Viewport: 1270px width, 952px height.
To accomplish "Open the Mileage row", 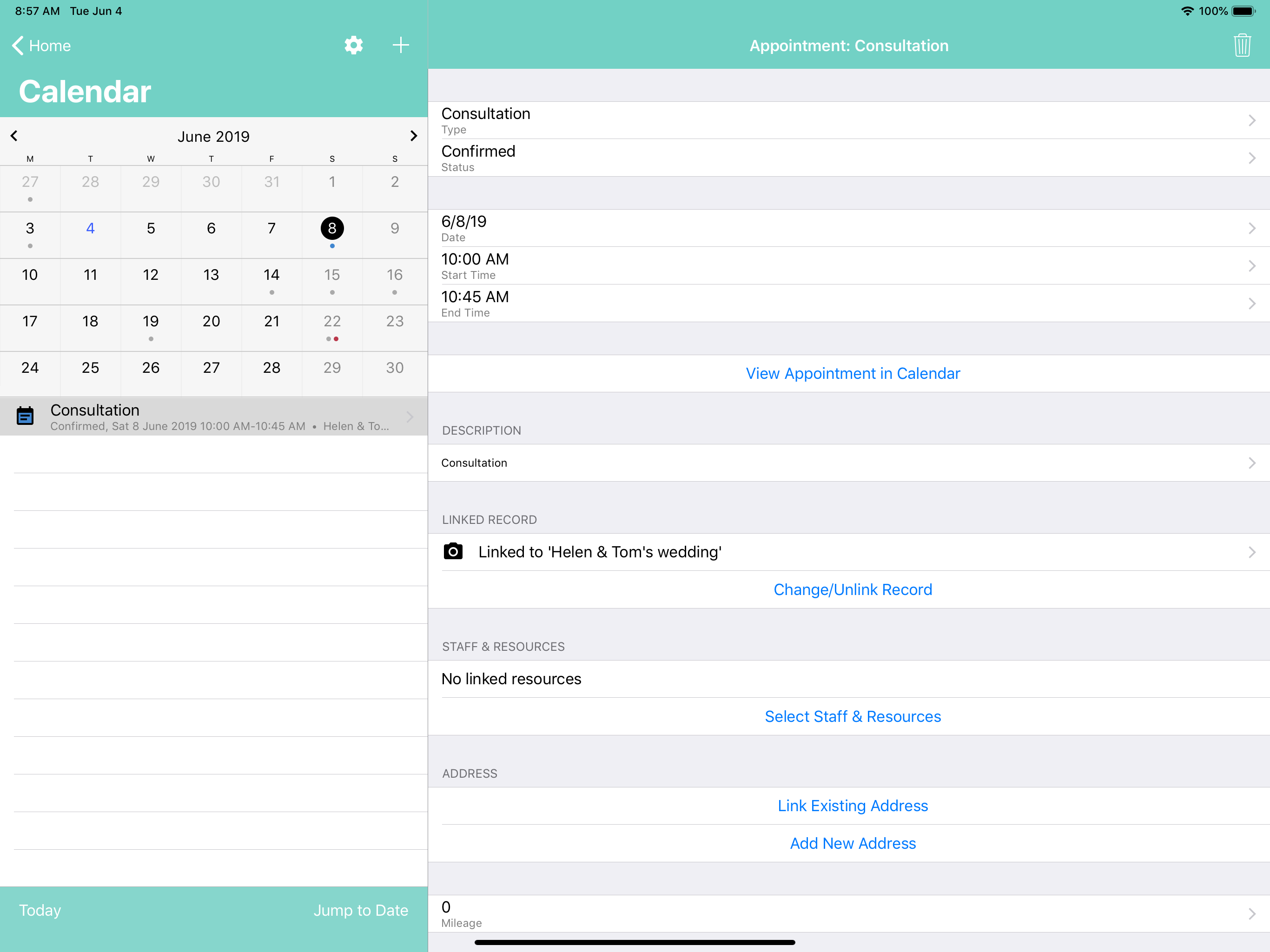I will [x=848, y=913].
